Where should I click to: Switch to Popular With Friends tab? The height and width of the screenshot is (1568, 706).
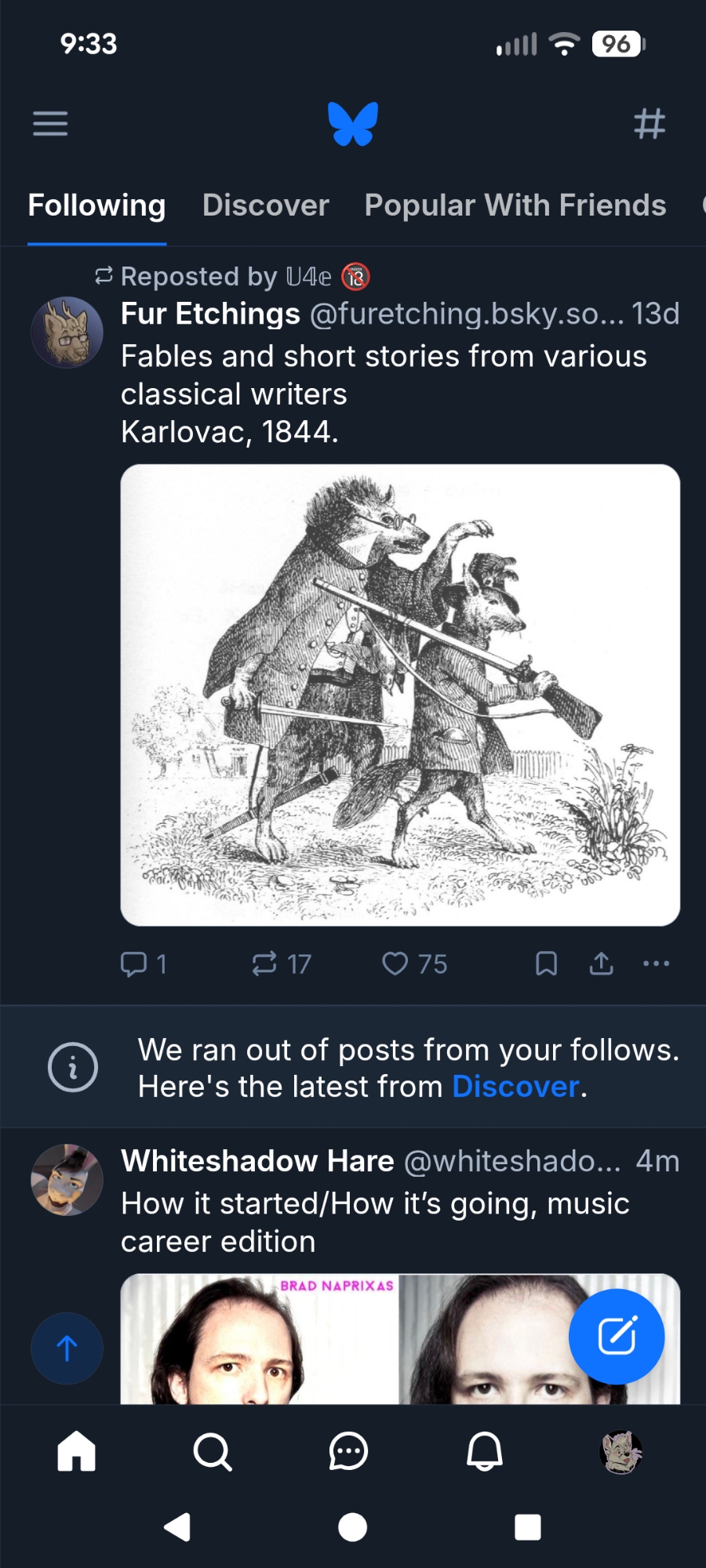click(515, 205)
